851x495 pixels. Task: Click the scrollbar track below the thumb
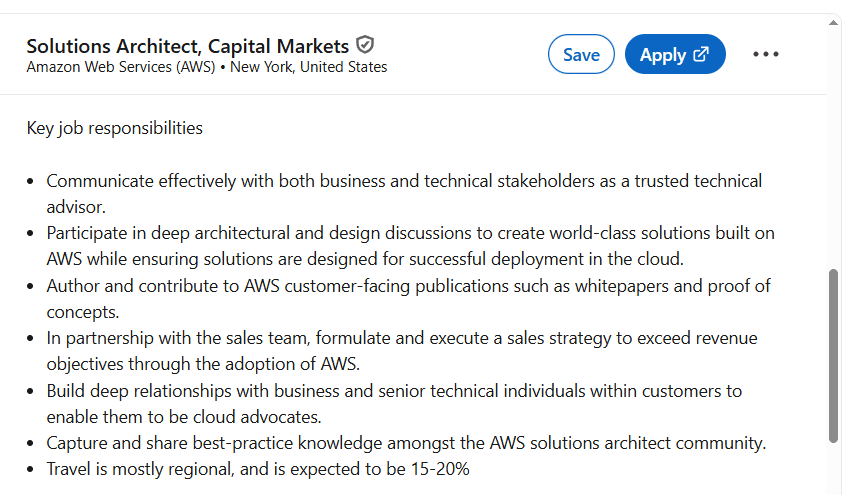pos(834,468)
